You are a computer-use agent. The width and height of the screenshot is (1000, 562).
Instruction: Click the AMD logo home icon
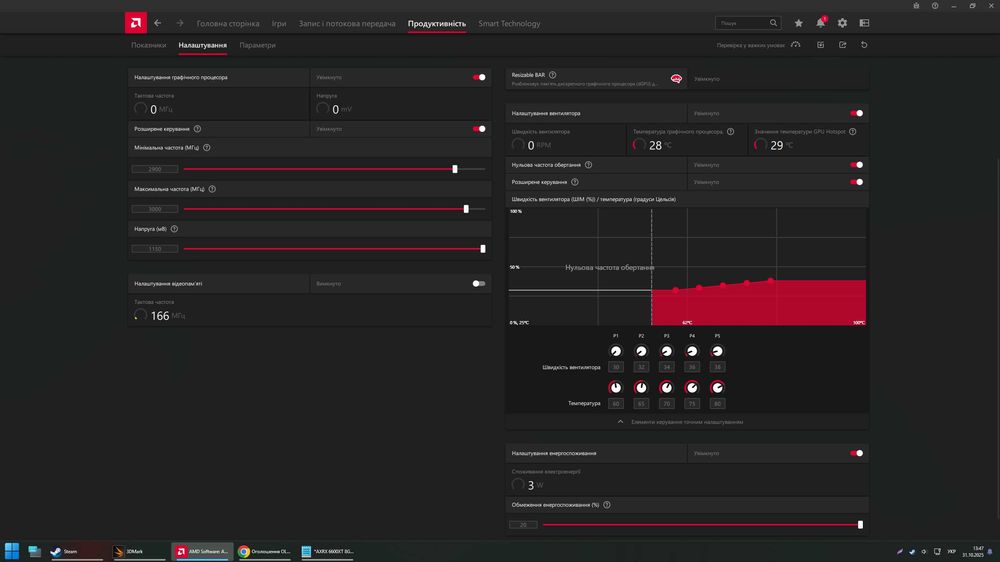pos(136,23)
